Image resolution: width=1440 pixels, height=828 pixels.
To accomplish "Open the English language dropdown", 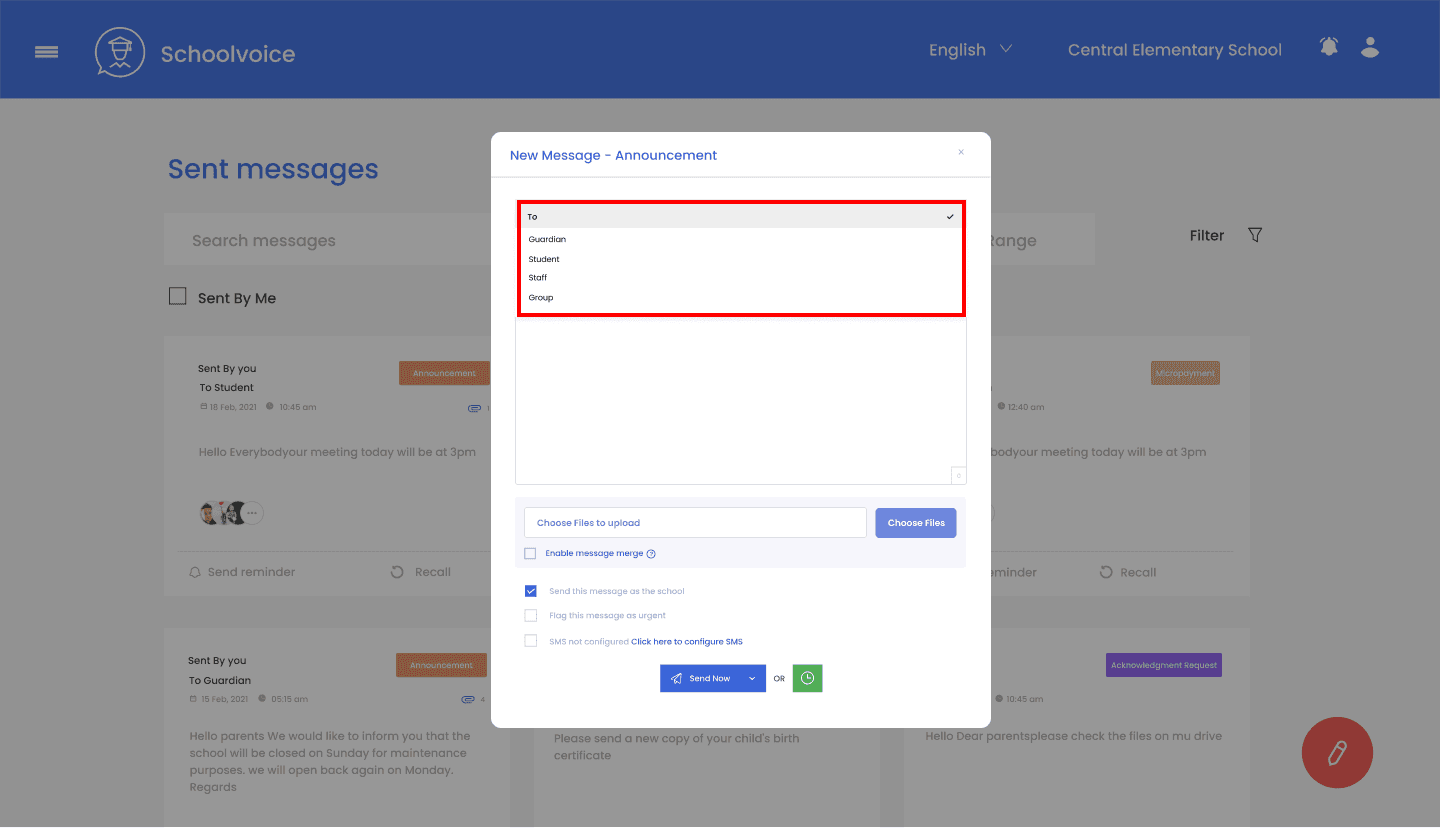I will [969, 48].
